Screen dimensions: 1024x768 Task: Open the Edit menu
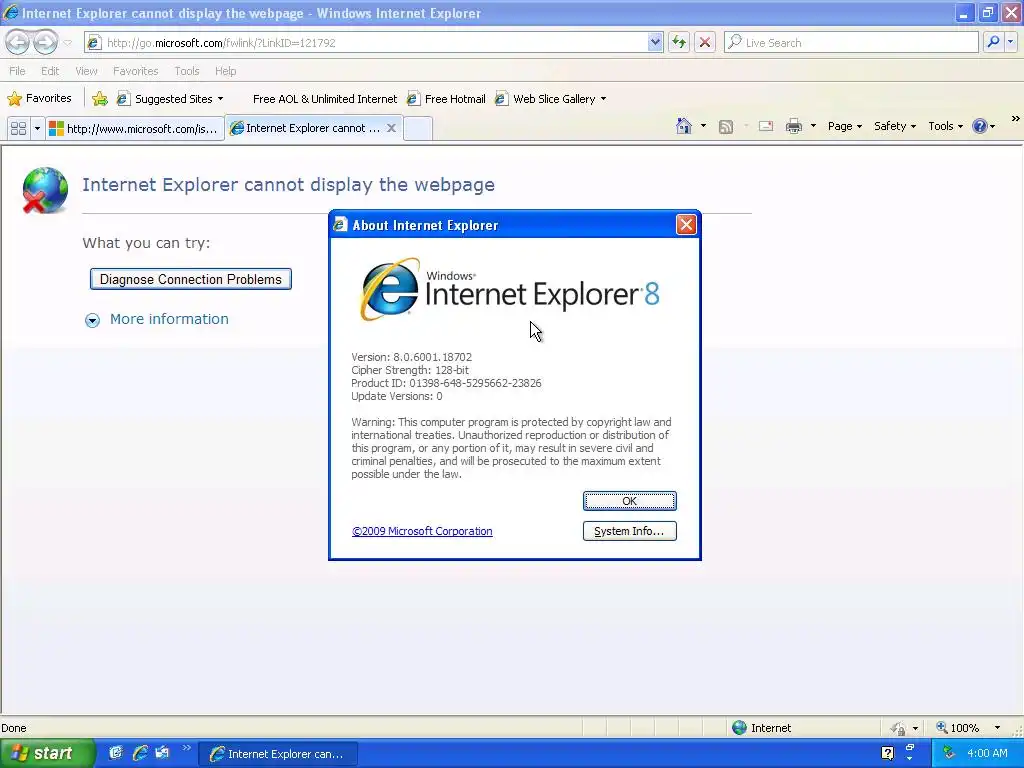[x=50, y=71]
